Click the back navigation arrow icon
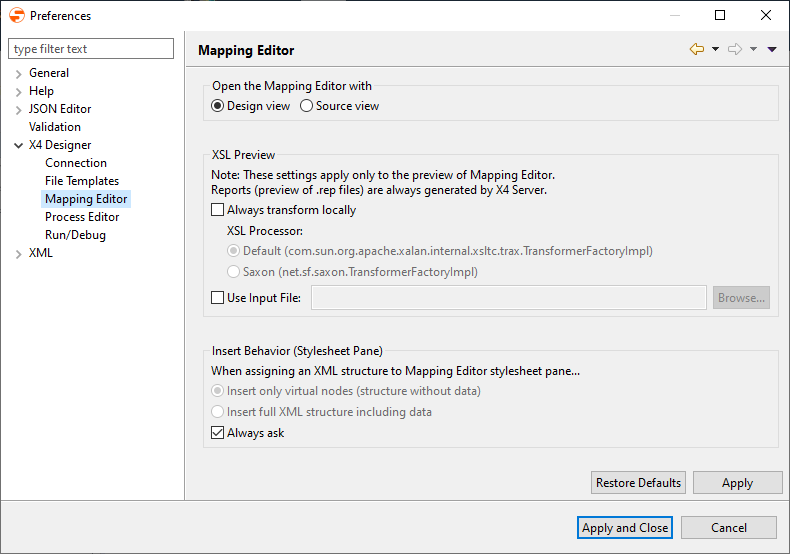The image size is (790, 554). (697, 49)
